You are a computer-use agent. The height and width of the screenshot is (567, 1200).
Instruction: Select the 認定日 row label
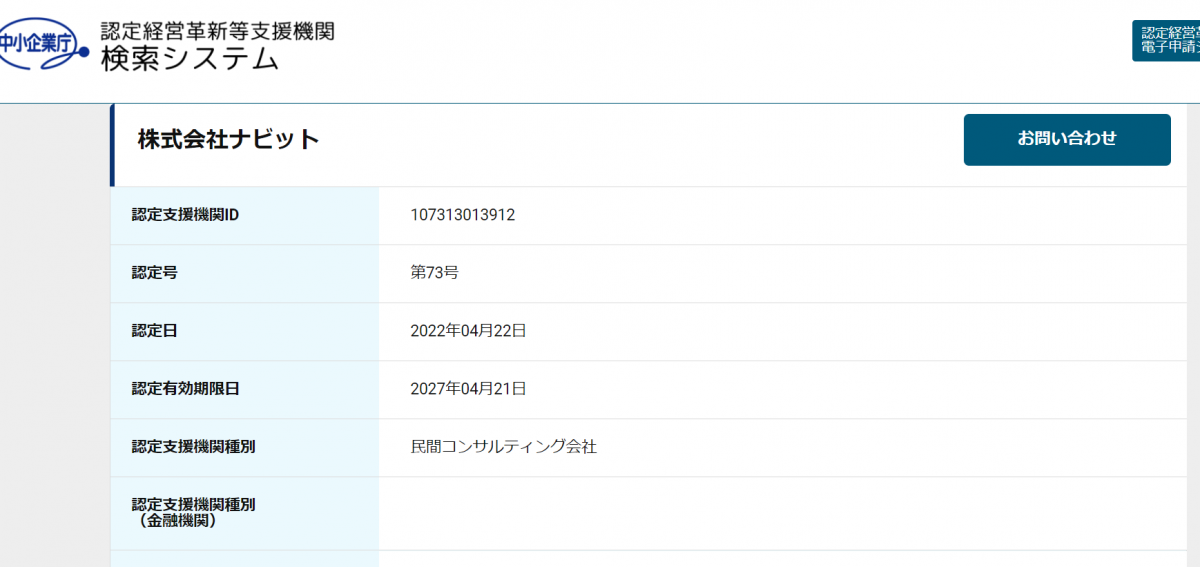[155, 331]
